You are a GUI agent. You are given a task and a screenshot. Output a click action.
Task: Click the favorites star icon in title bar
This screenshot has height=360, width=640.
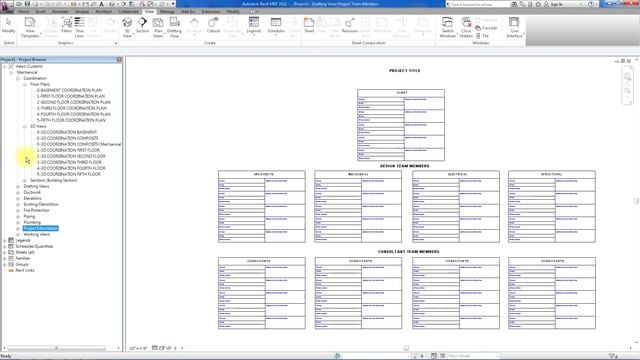click(538, 4)
